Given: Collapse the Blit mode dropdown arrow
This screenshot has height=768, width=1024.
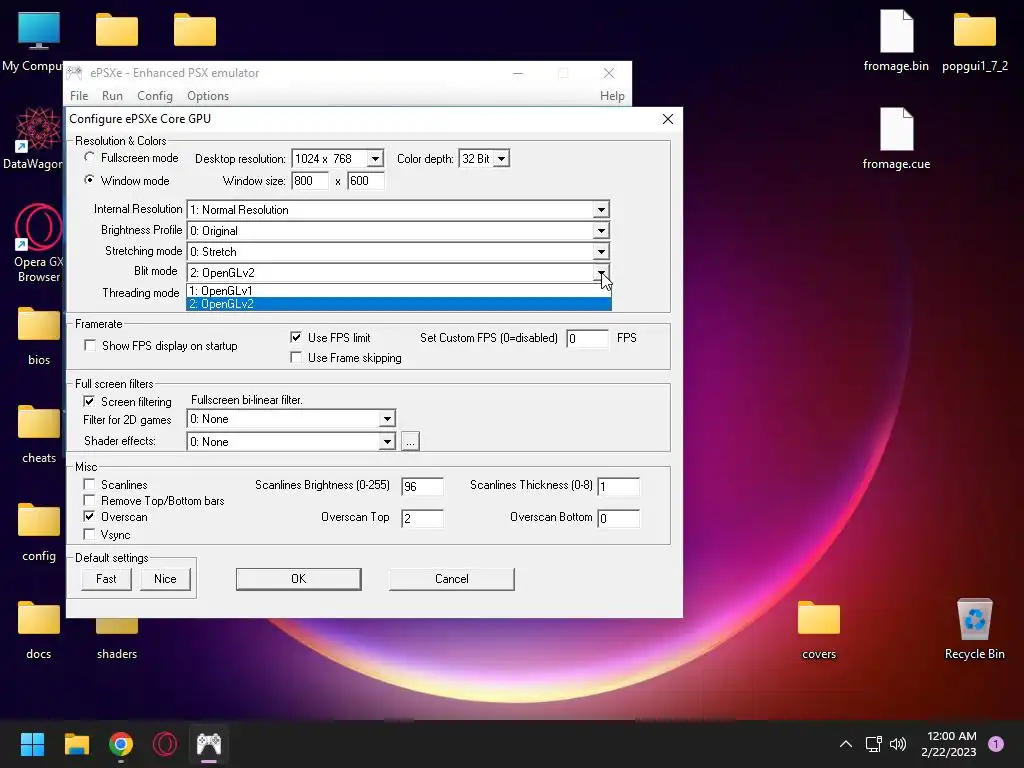Looking at the screenshot, I should tap(601, 272).
